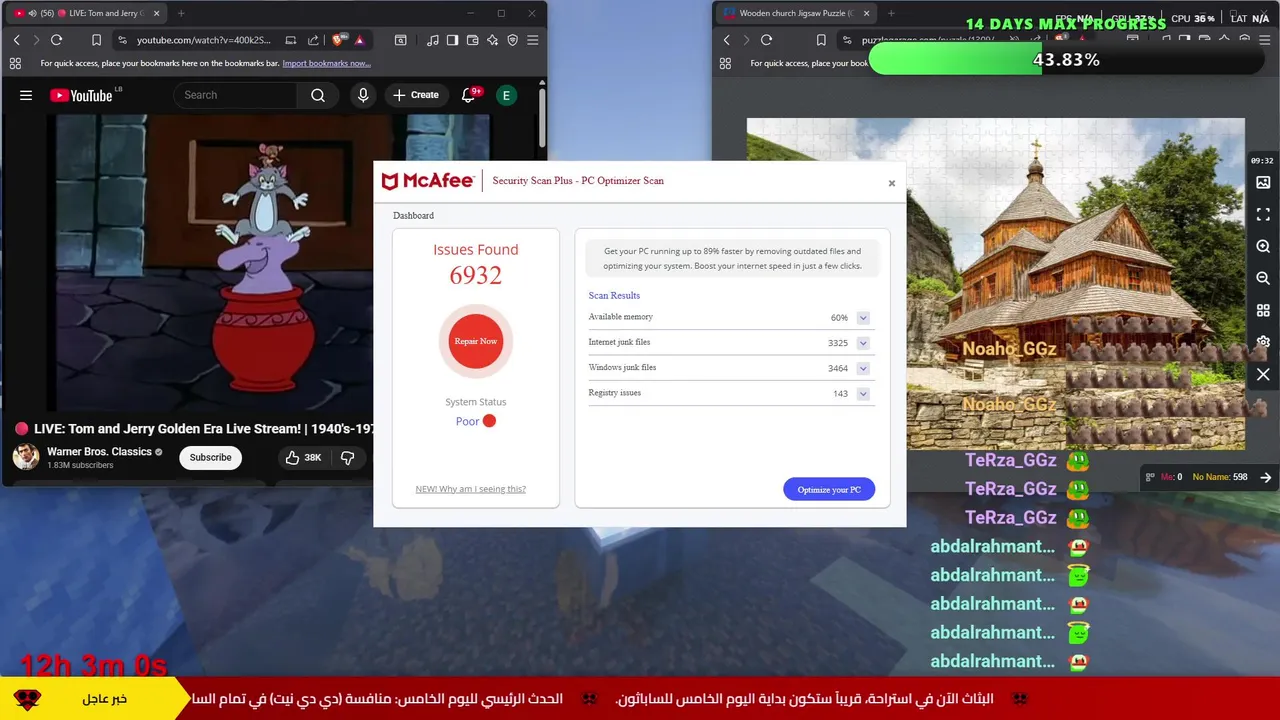Screen dimensions: 1280x720
Task: Expand the Available memory result
Action: (863, 318)
